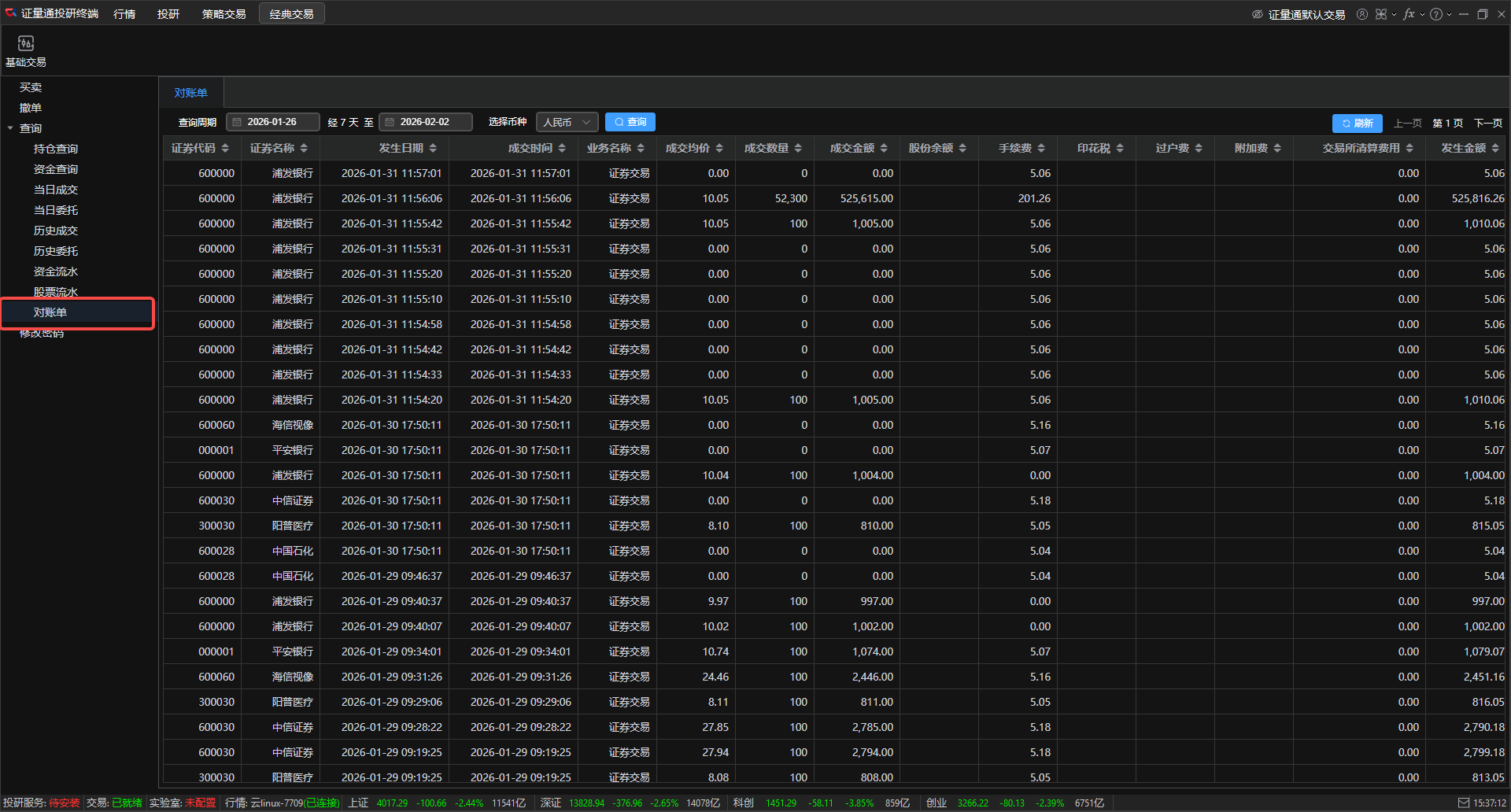Select the 对账单 tab

click(190, 93)
